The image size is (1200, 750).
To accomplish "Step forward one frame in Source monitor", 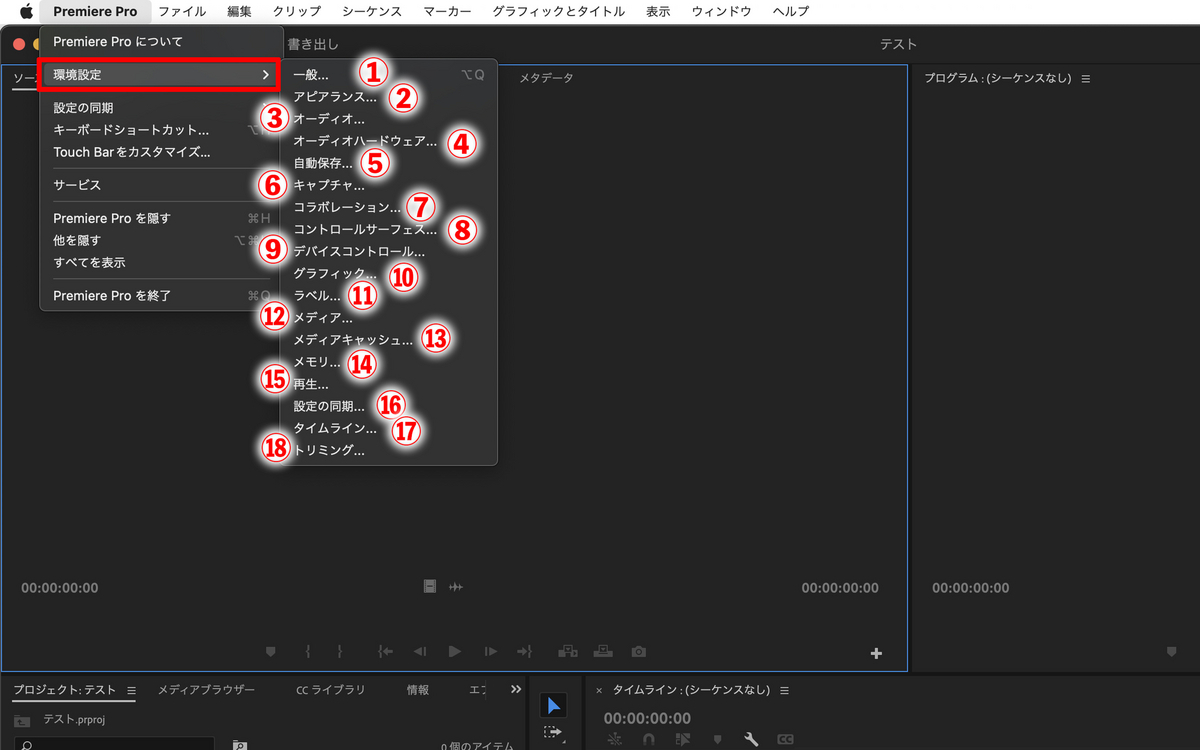I will pos(490,651).
